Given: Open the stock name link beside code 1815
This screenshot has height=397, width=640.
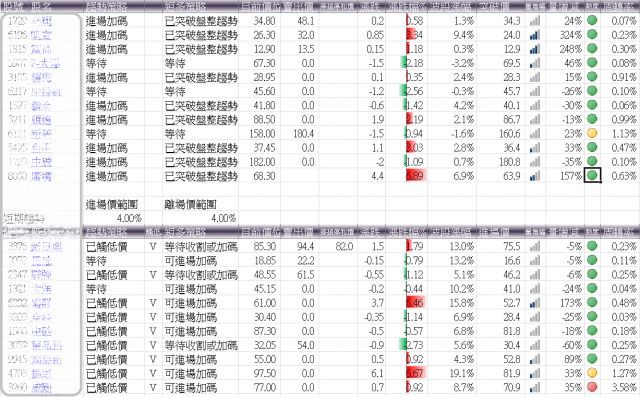Looking at the screenshot, I should click(x=41, y=50).
